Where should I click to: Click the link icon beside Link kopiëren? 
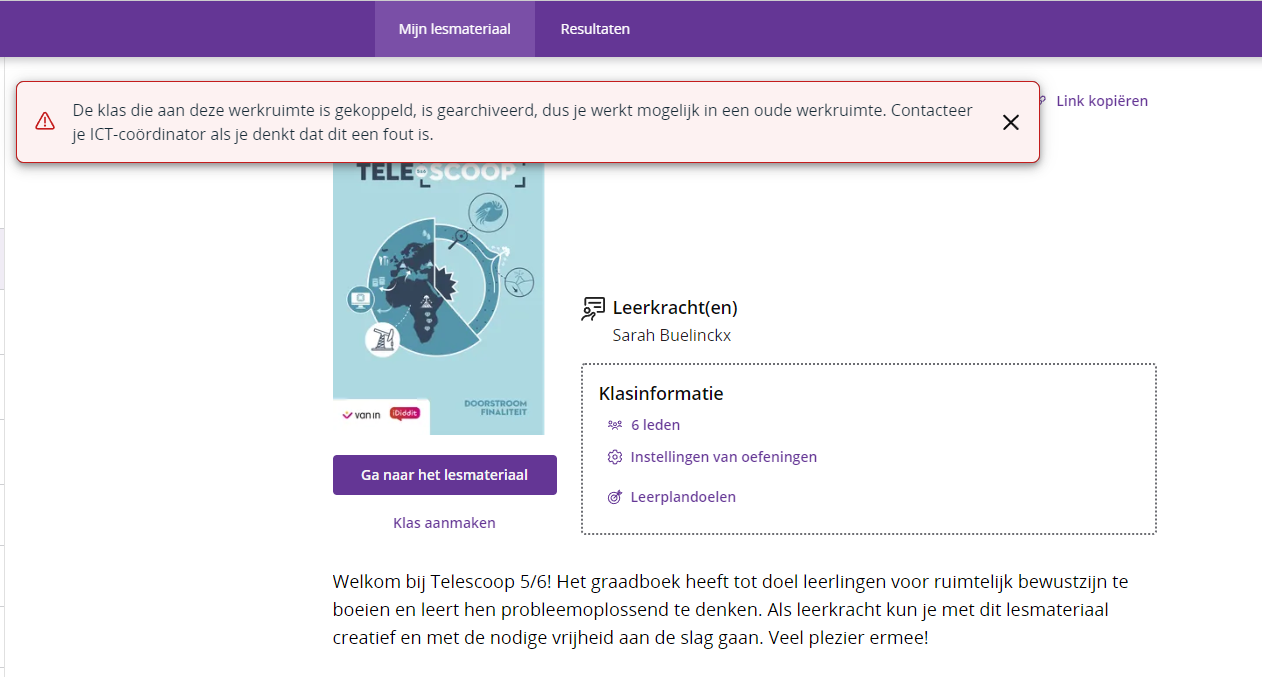point(1043,101)
